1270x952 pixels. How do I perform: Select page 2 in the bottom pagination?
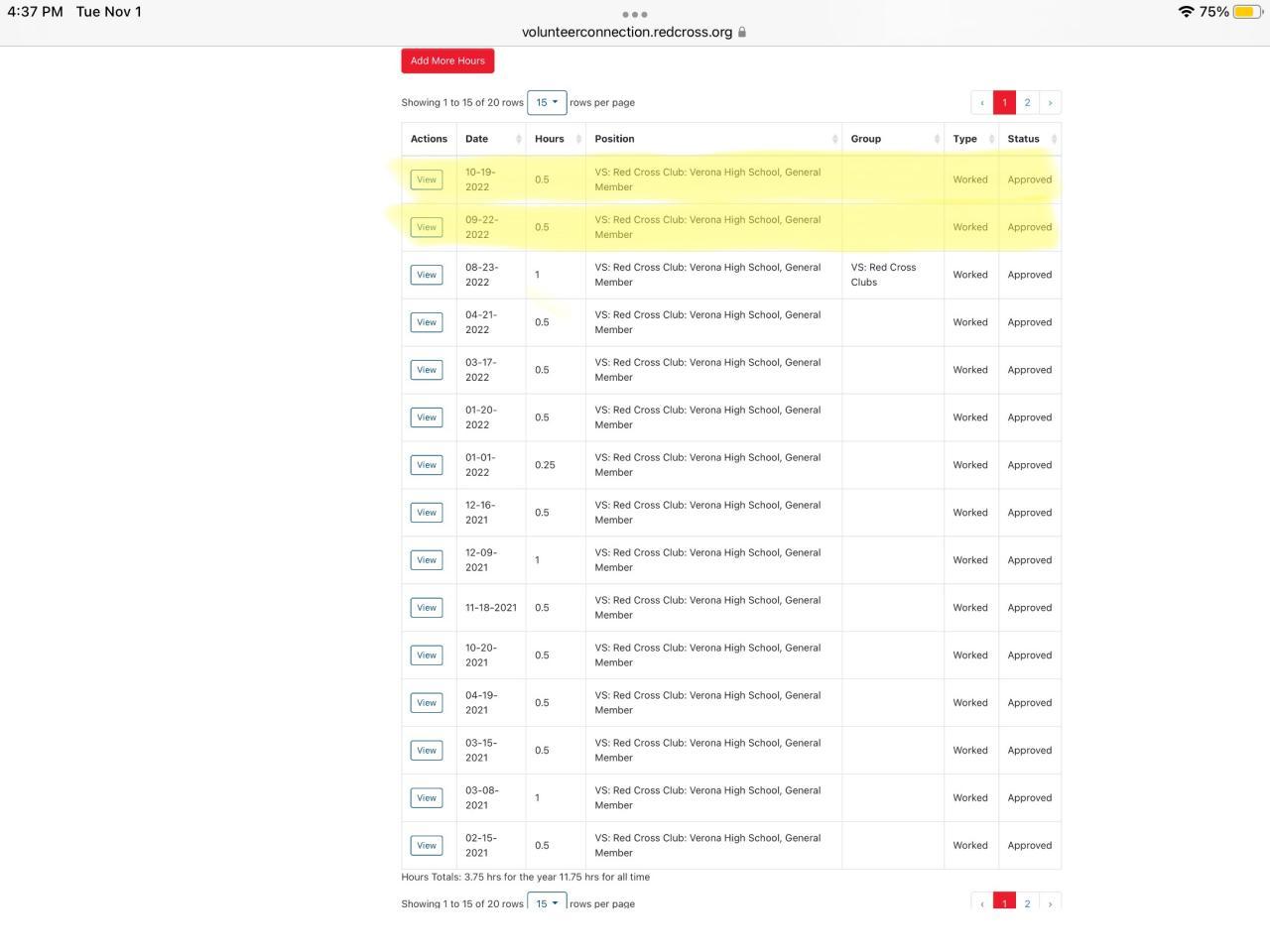click(x=1027, y=902)
